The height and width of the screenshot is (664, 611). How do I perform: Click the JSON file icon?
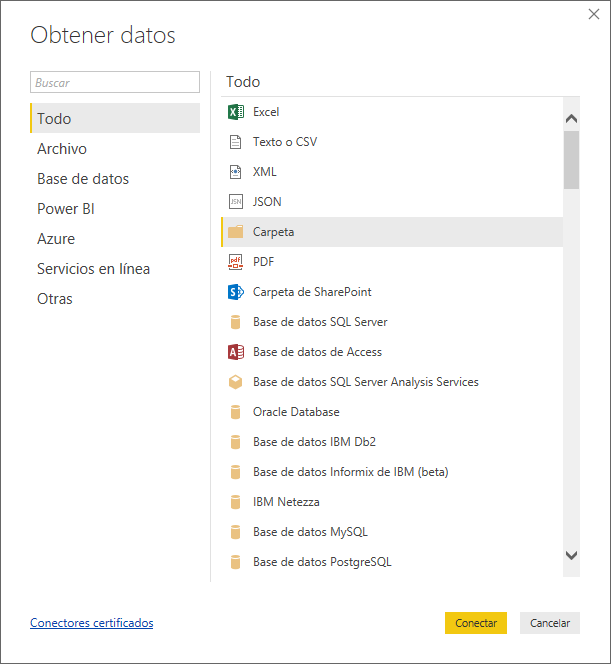coord(235,202)
